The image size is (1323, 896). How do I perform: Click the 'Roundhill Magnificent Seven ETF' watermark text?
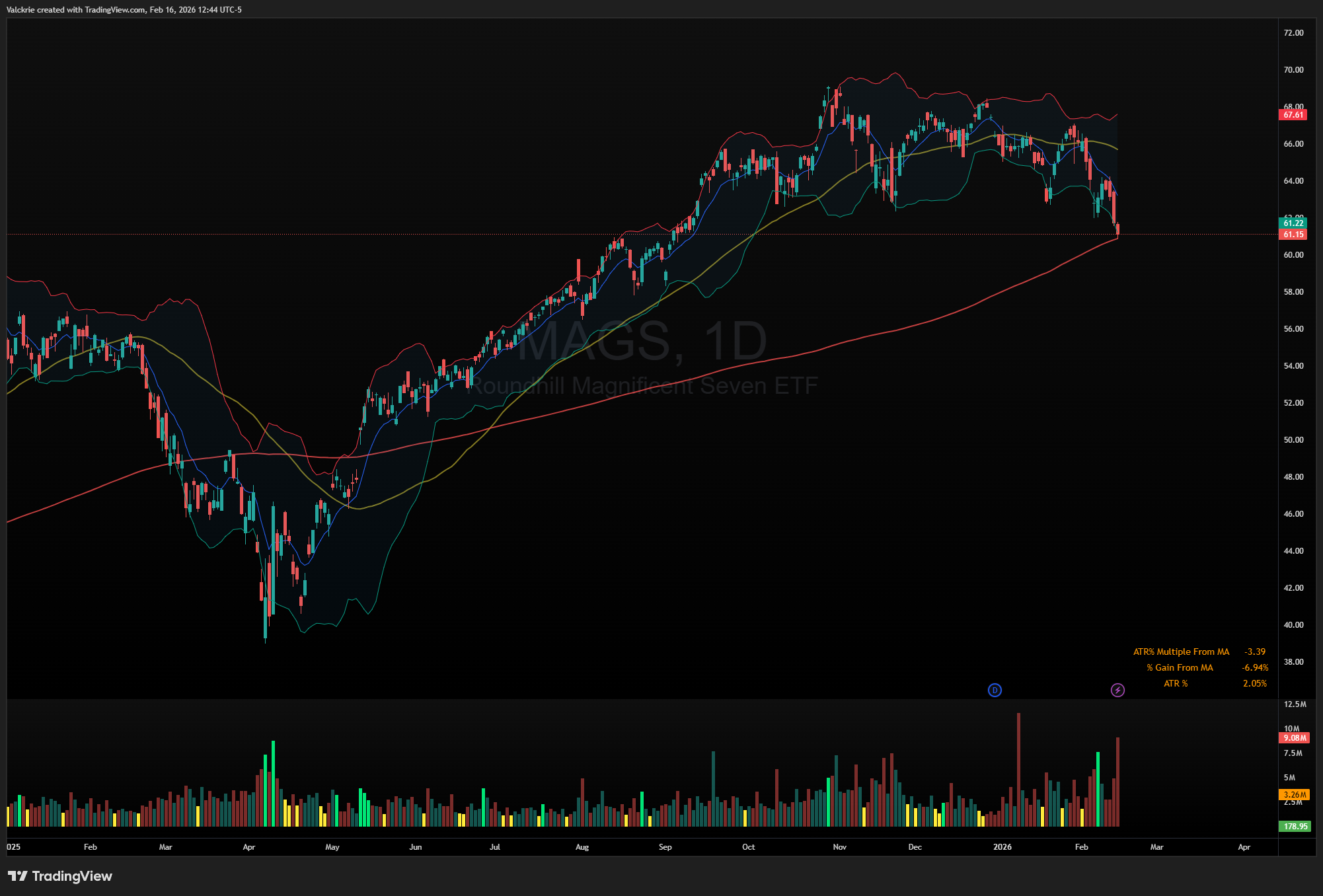642,385
